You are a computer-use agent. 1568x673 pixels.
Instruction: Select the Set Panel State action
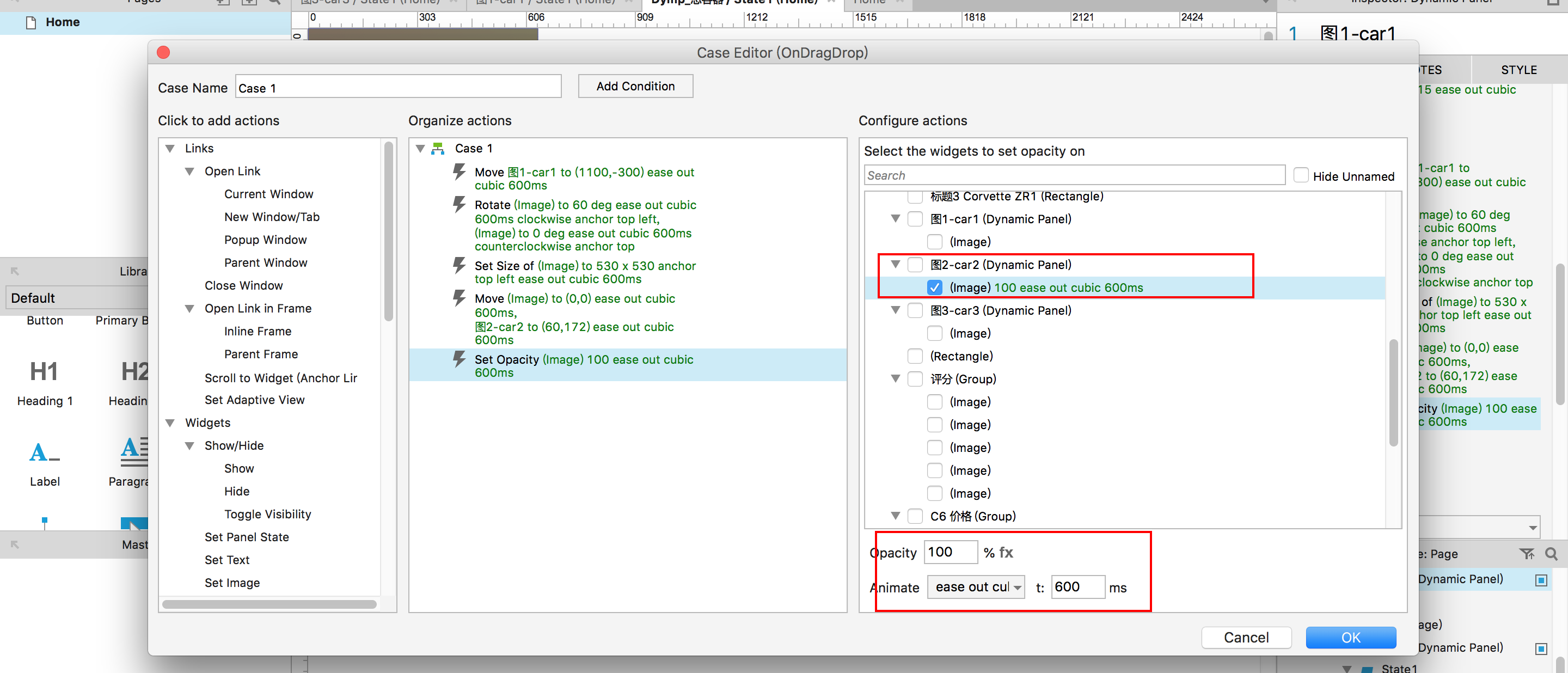[247, 537]
